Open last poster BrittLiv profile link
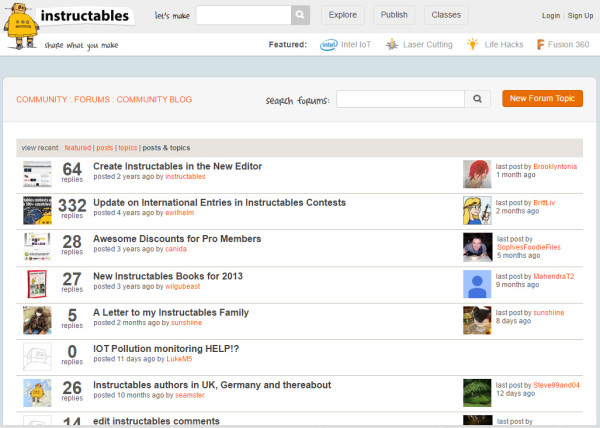 [x=544, y=203]
